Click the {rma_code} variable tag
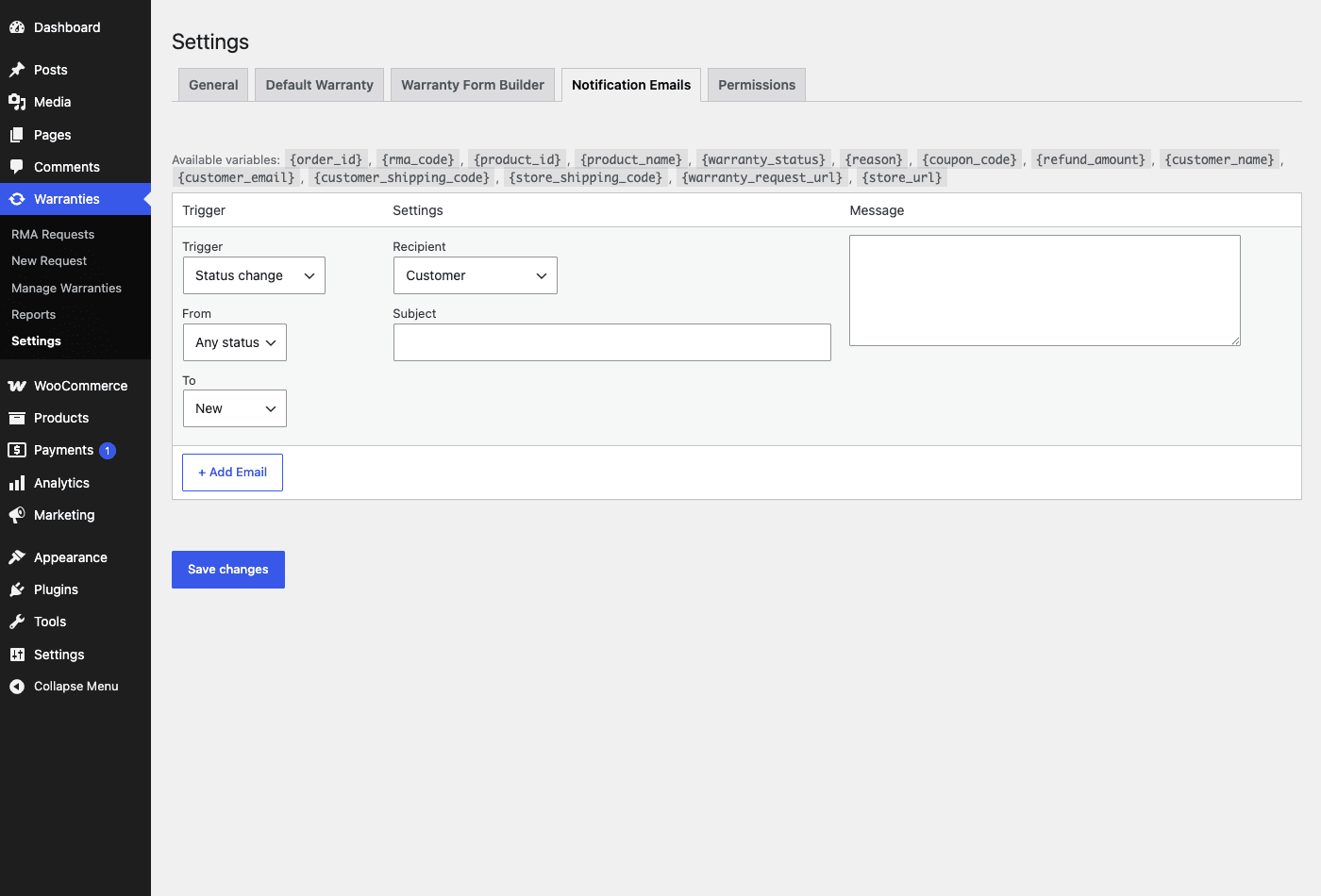Image resolution: width=1321 pixels, height=896 pixels. [x=418, y=159]
